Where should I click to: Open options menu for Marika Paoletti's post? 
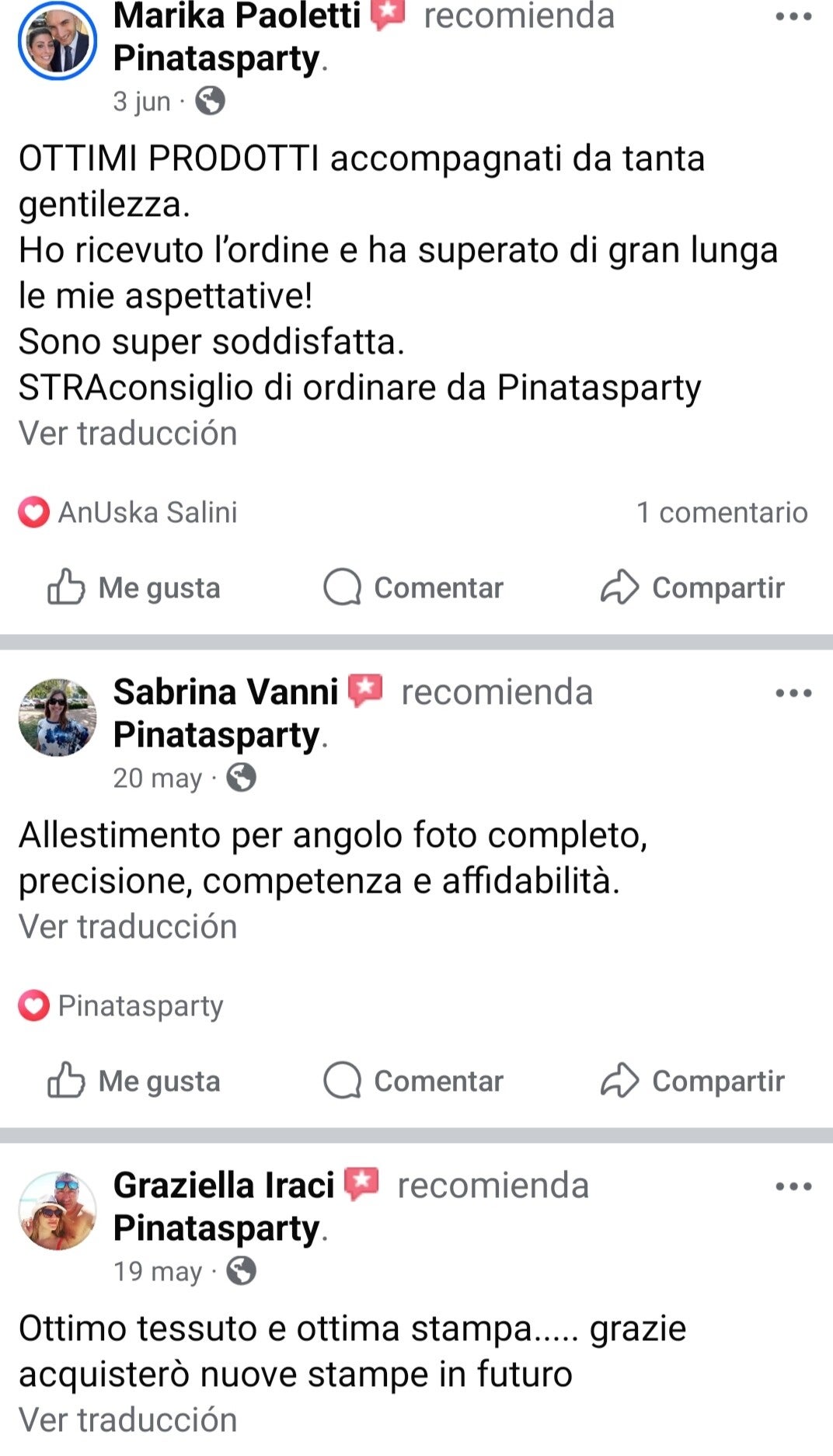tap(793, 17)
